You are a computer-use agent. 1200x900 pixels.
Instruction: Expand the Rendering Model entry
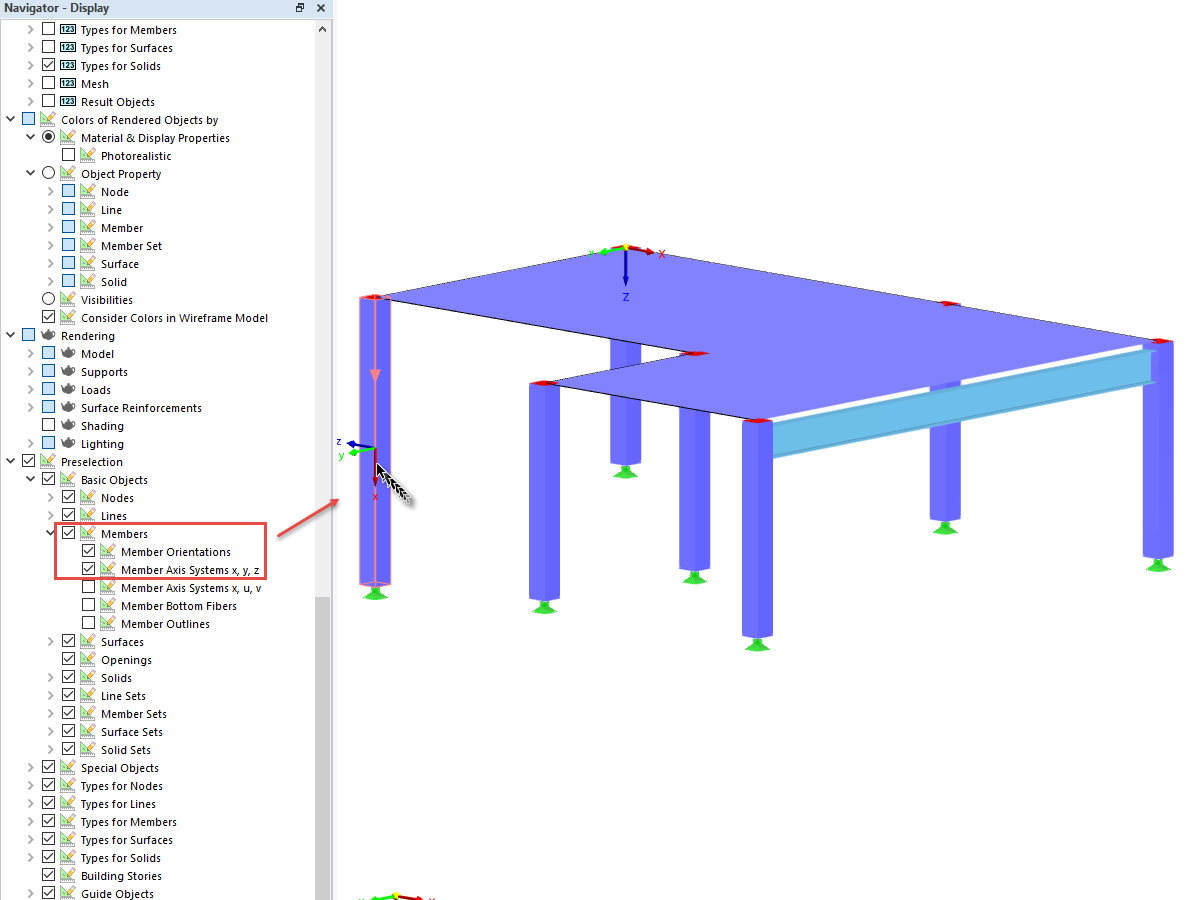coord(31,353)
